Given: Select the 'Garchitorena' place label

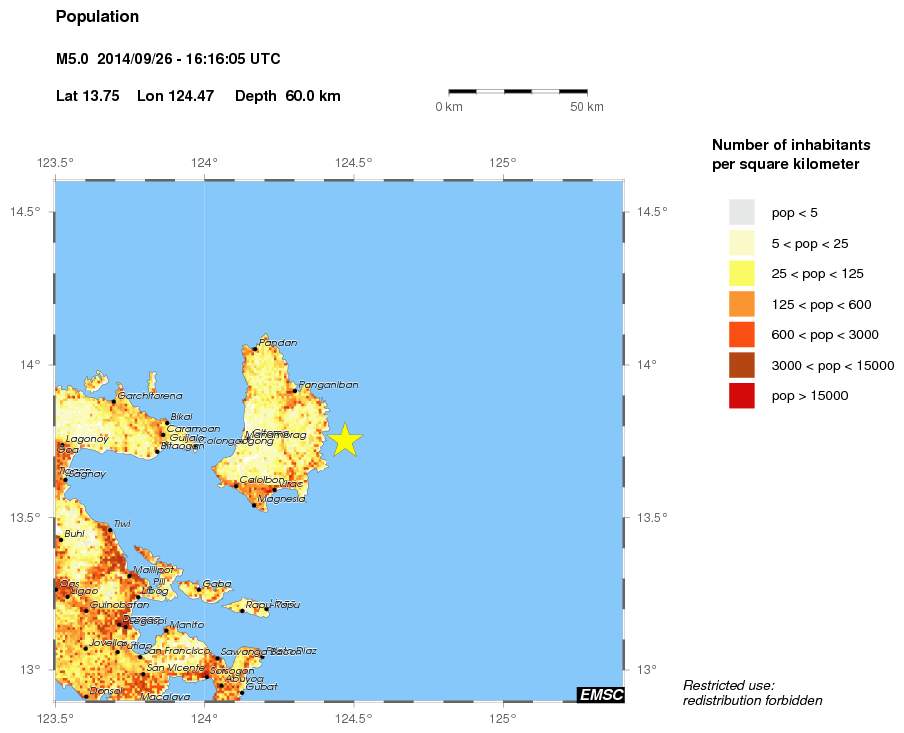Looking at the screenshot, I should point(150,396).
